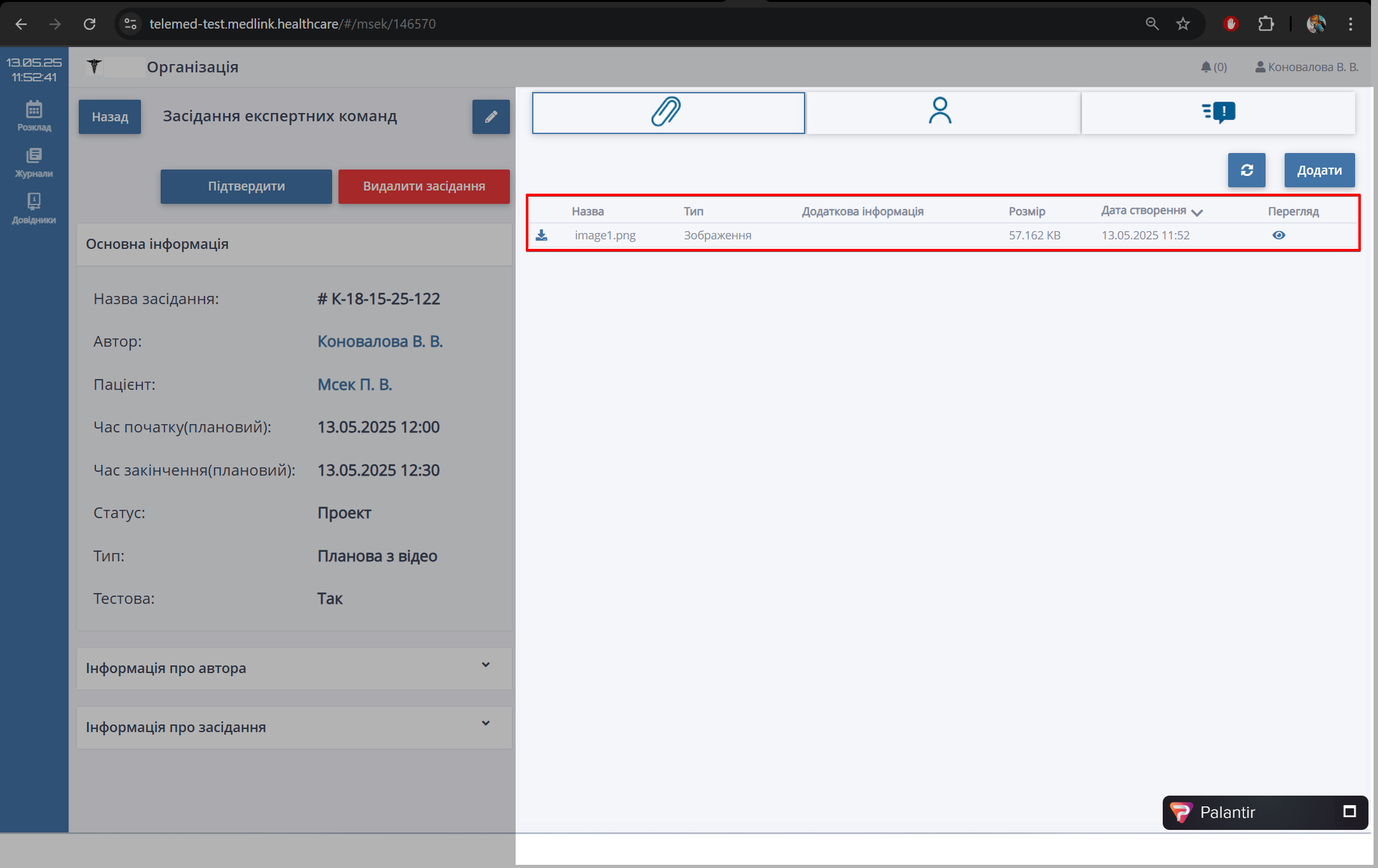The width and height of the screenshot is (1378, 868).
Task: Expand the Інформація про автора section
Action: [x=485, y=665]
